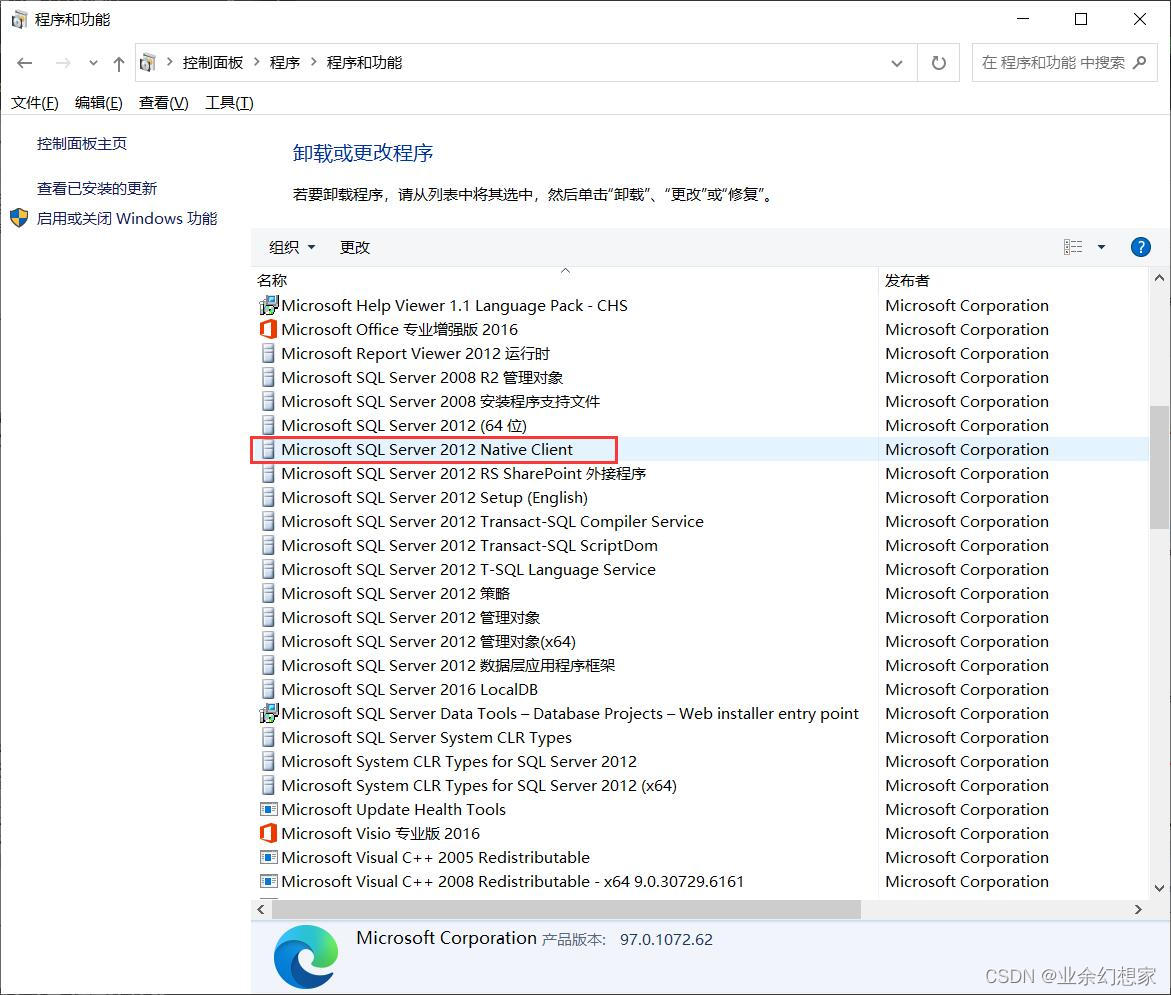The image size is (1171, 995).
Task: Open the 工具(T) menu
Action: point(229,102)
